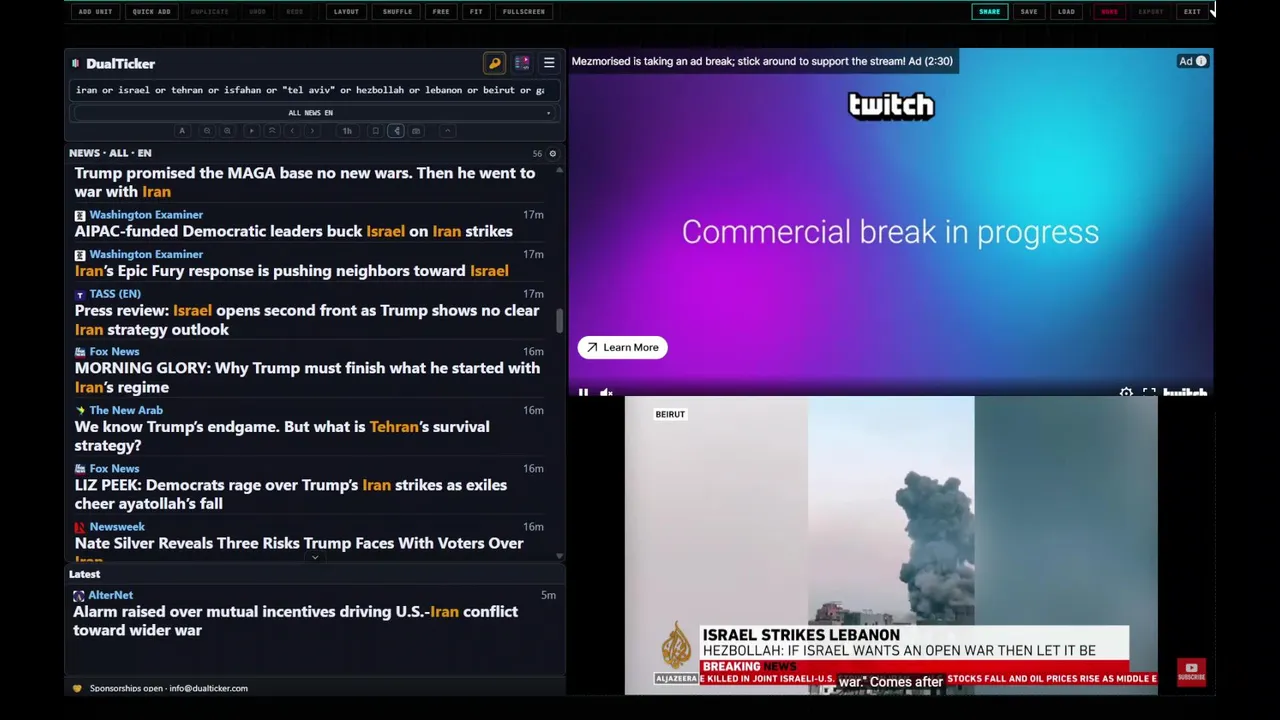Click the first Washington Examiner source icon

pos(80,215)
